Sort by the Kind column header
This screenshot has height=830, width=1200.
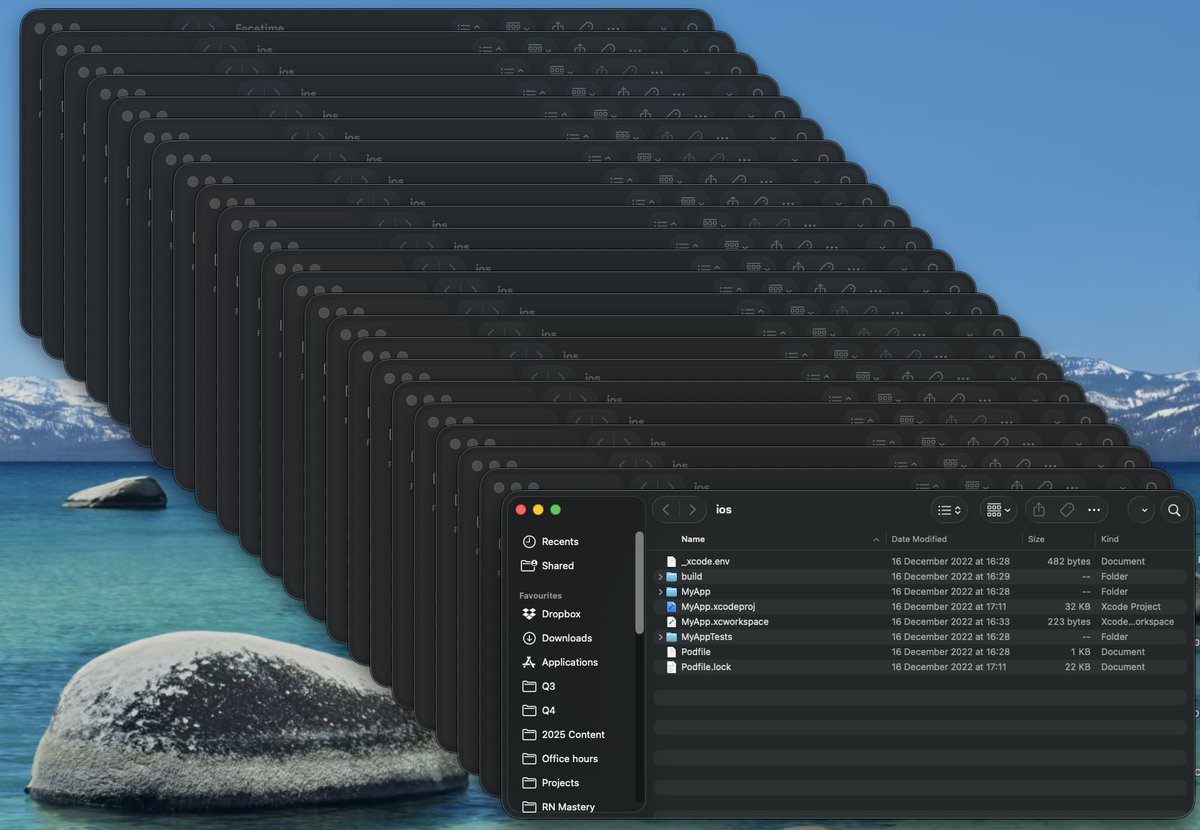pos(1109,539)
